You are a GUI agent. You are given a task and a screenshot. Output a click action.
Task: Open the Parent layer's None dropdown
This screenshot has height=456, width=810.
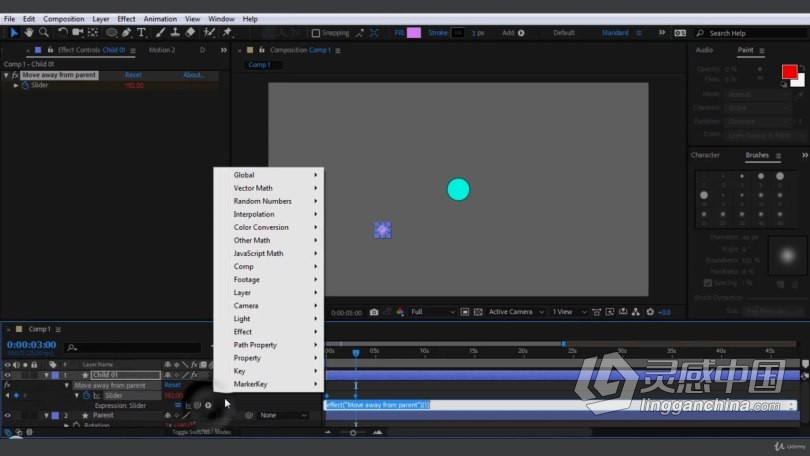283,415
